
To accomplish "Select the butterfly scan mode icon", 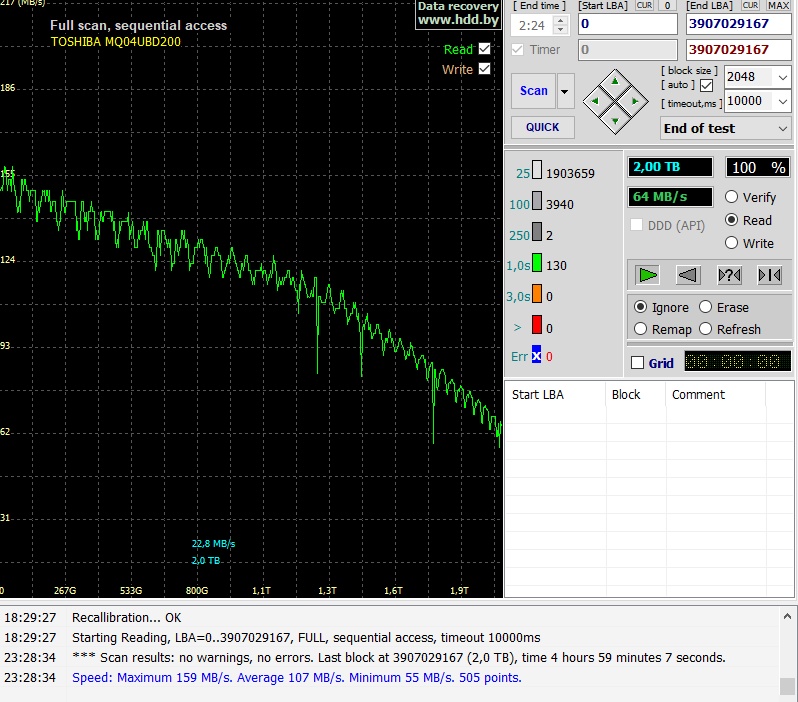I will [x=770, y=275].
